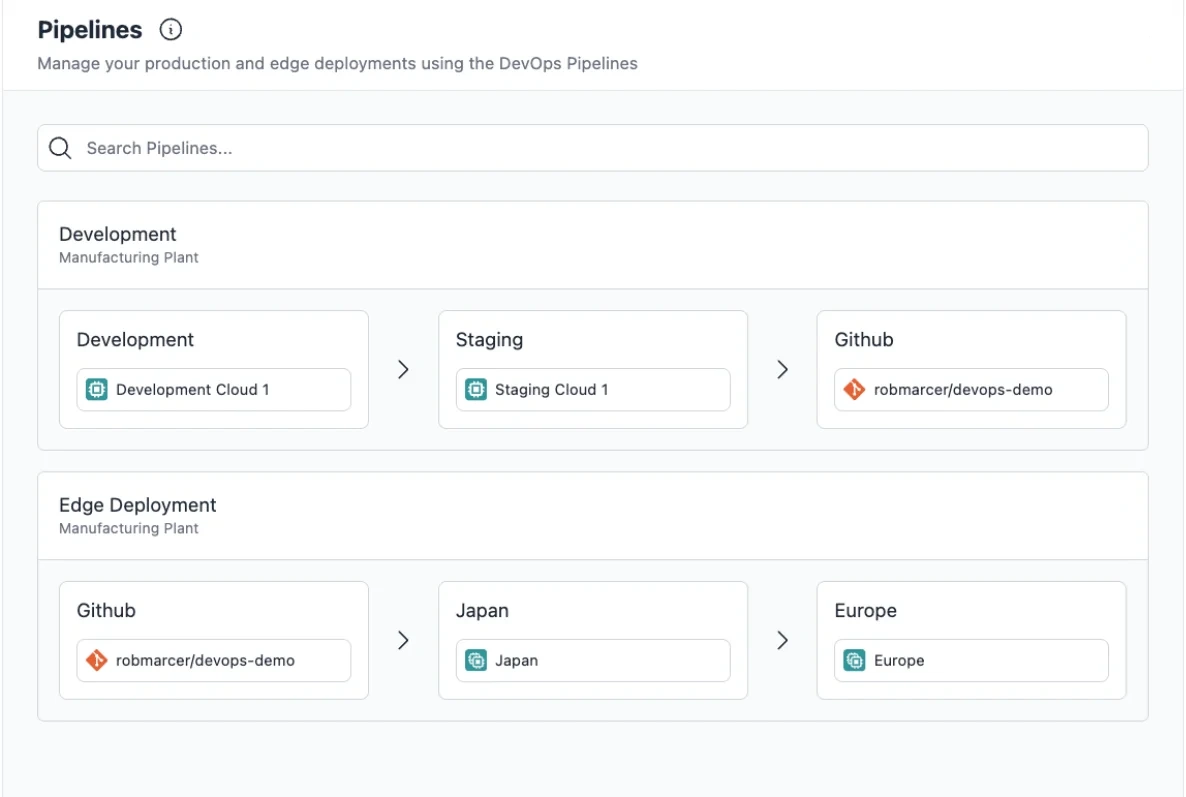Viewport: 1186px width, 797px height.
Task: Click the Europe stage title
Action: pos(866,610)
